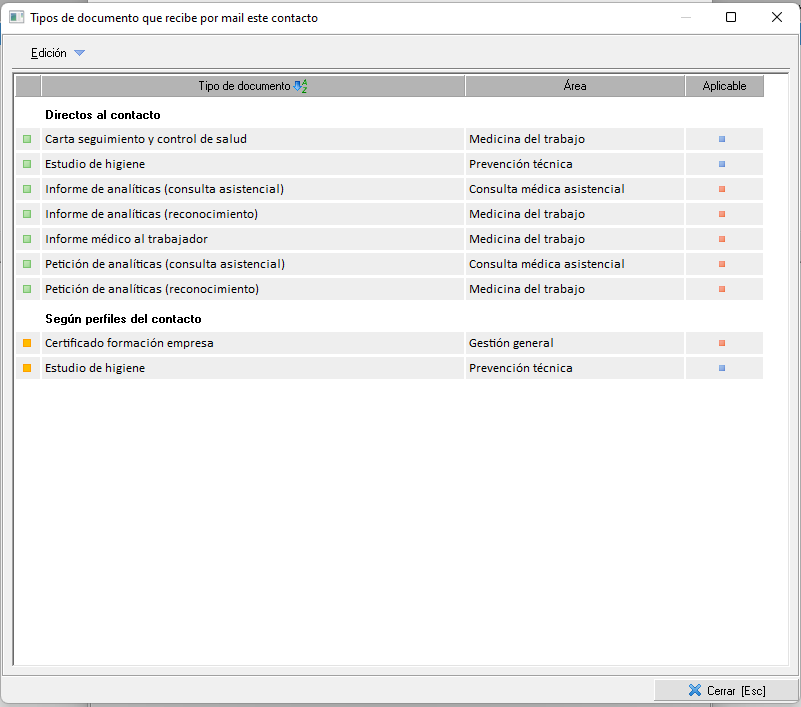The image size is (801, 707).
Task: Click green marker for Informe médico al trabajador
Action: point(27,239)
